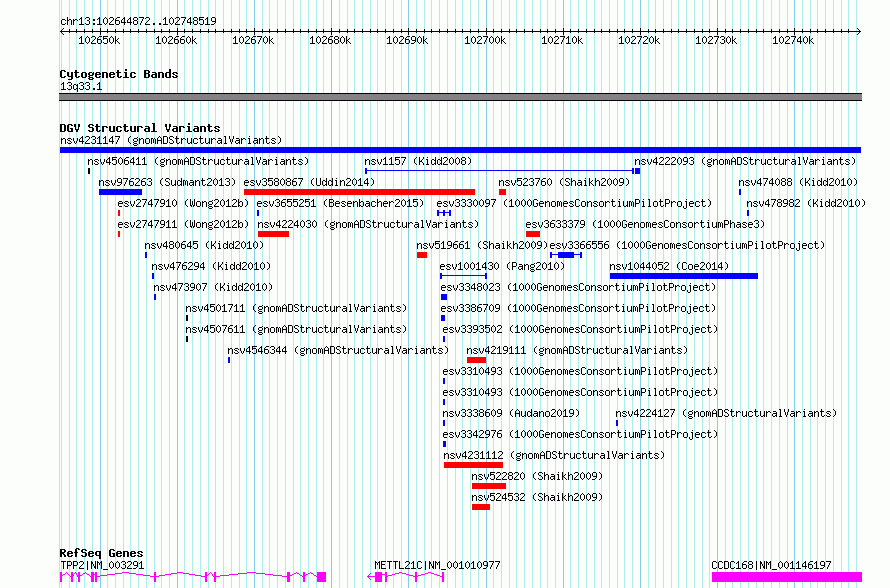Open the esv1001430 (Pang2010) variant

coord(502,266)
